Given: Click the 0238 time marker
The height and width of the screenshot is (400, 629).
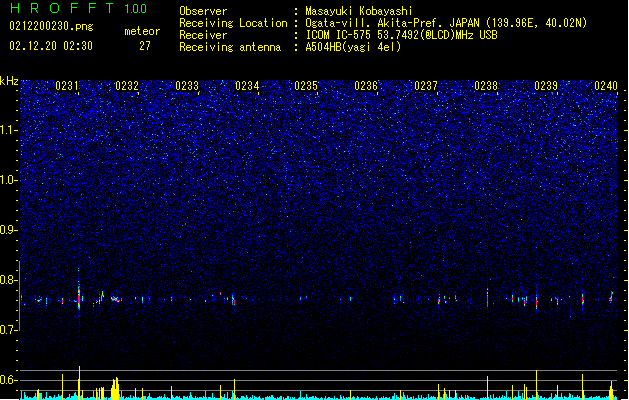Looking at the screenshot, I should [486, 86].
